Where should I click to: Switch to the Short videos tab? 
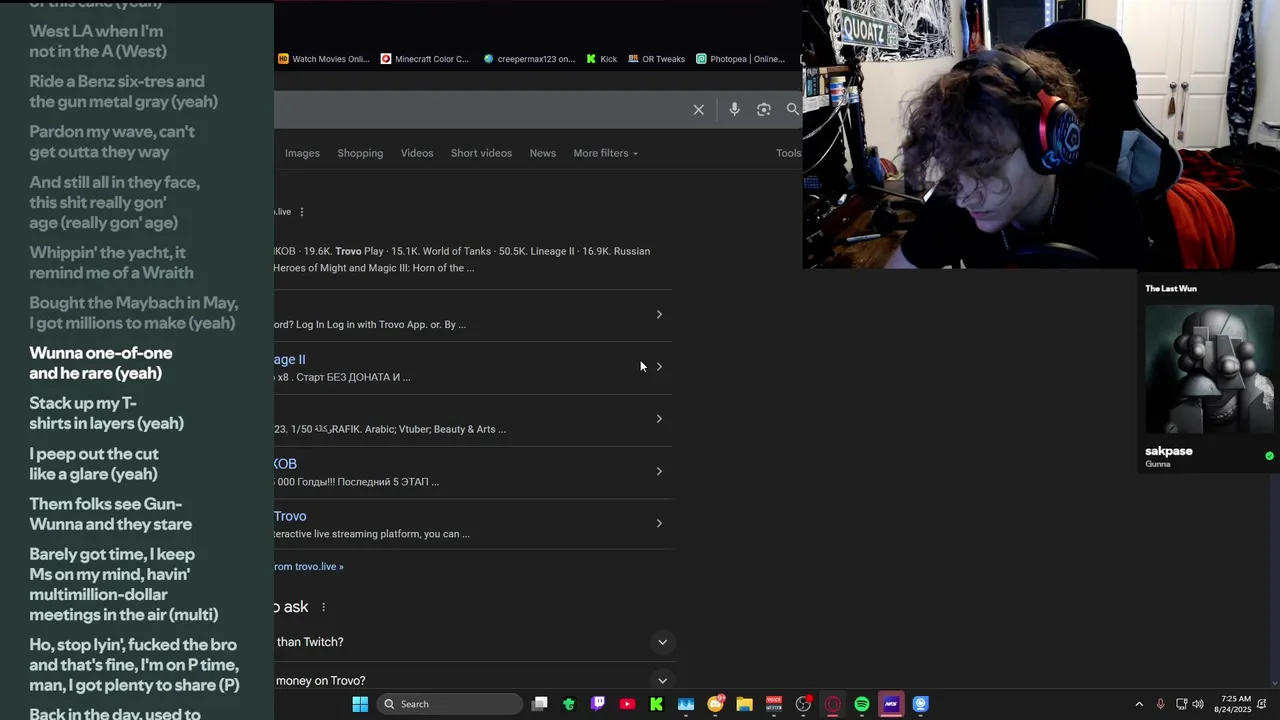point(481,153)
